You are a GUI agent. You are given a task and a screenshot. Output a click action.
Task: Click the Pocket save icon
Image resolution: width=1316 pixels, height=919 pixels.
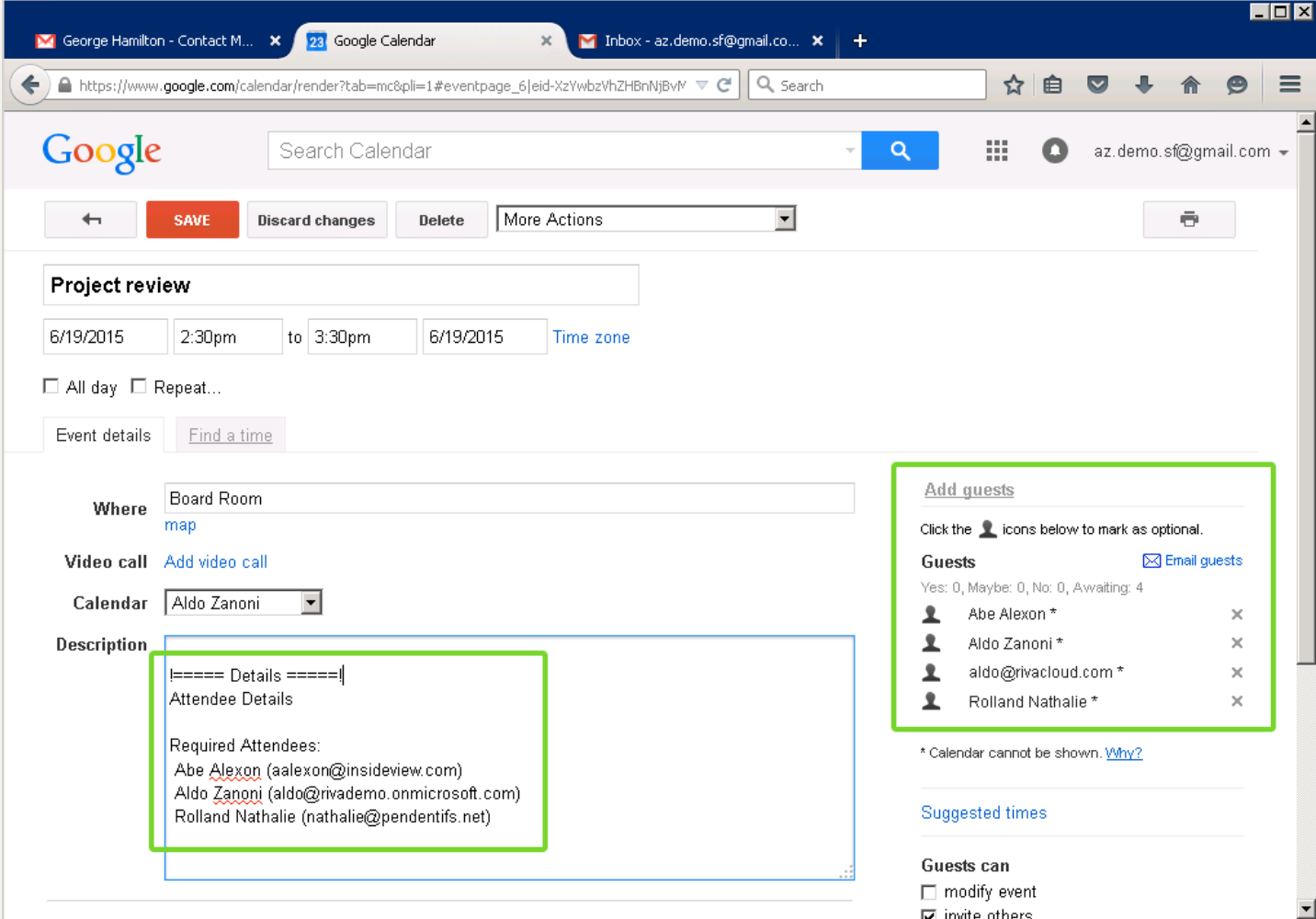(1097, 85)
